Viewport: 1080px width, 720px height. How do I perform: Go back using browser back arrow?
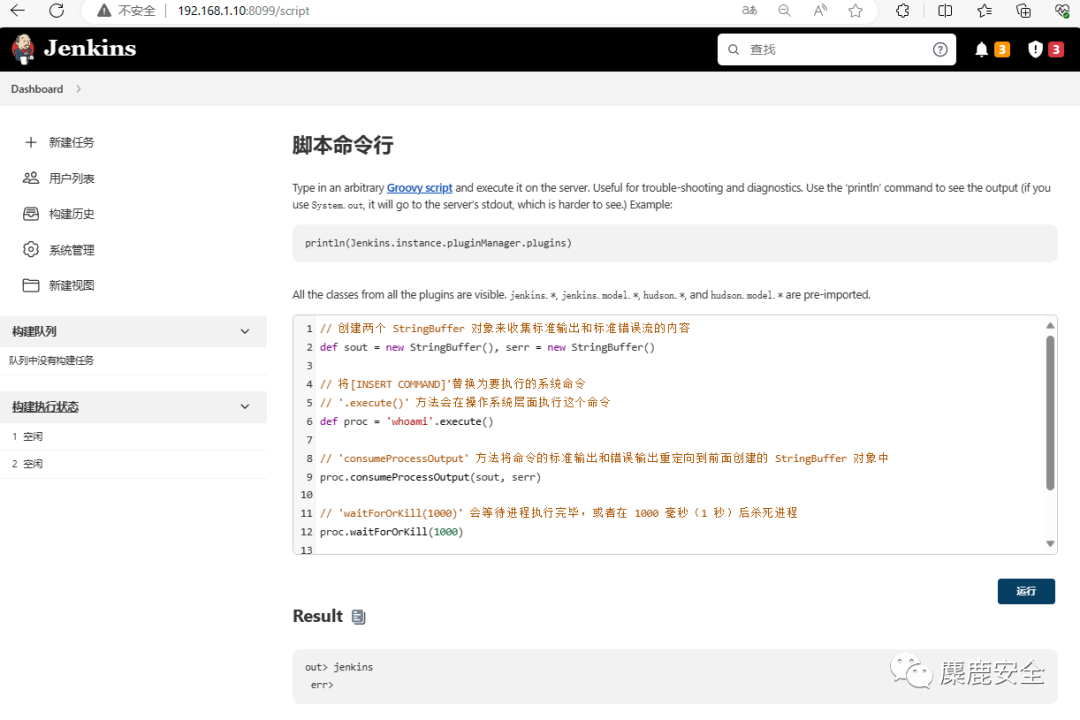point(18,10)
